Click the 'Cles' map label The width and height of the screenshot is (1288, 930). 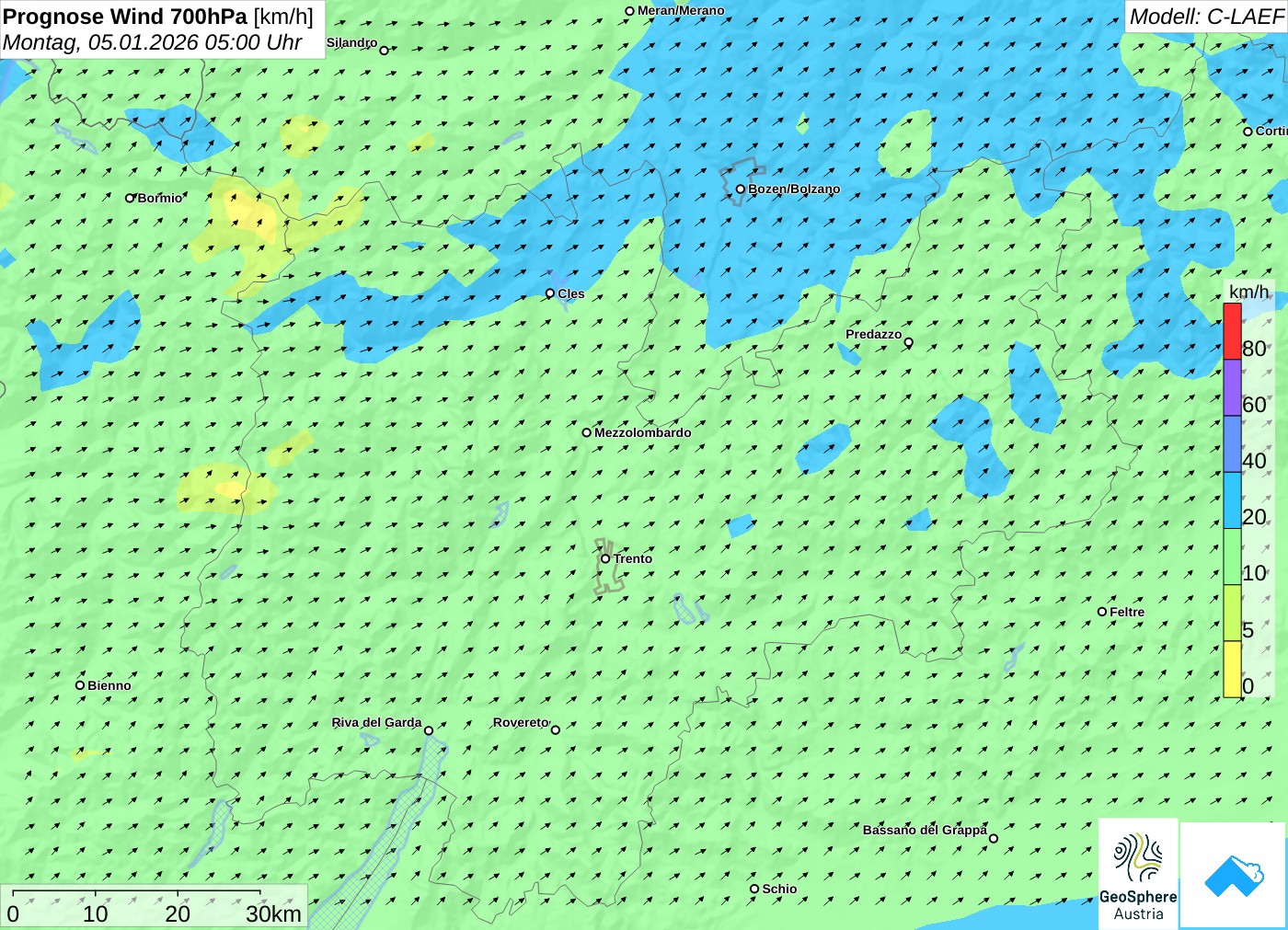(570, 293)
